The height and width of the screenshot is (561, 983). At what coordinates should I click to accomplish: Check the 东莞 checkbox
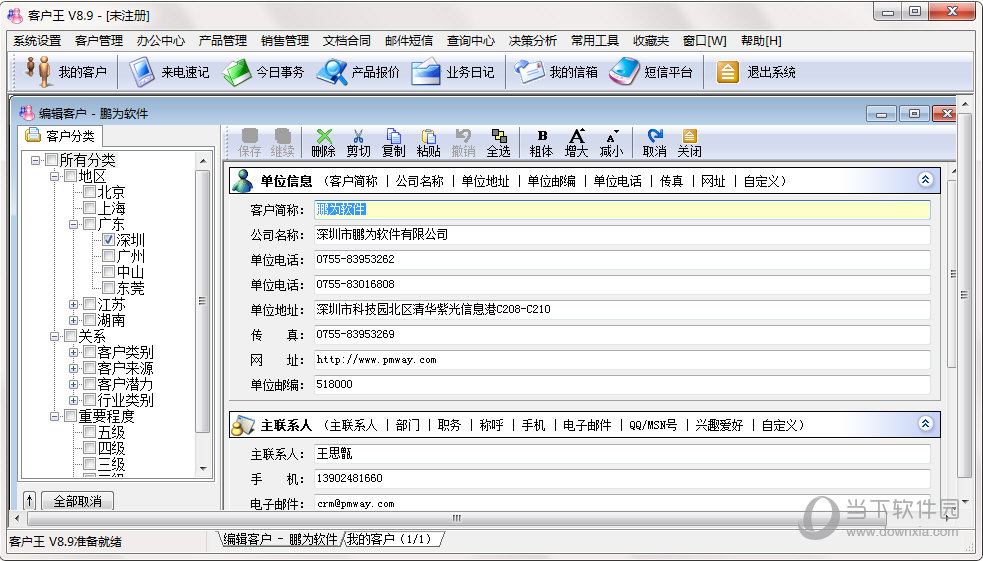click(108, 288)
